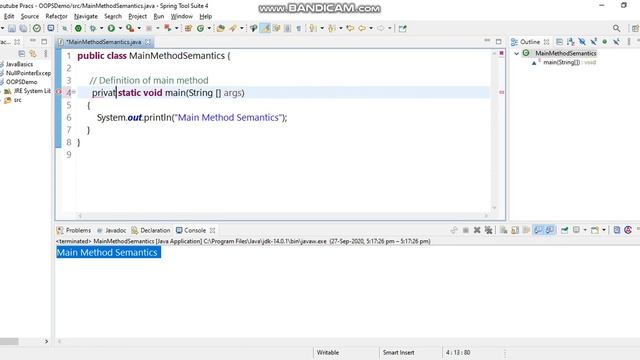Toggle Scroll Lock in Console toolbar
The height and width of the screenshot is (360, 640).
515,230
